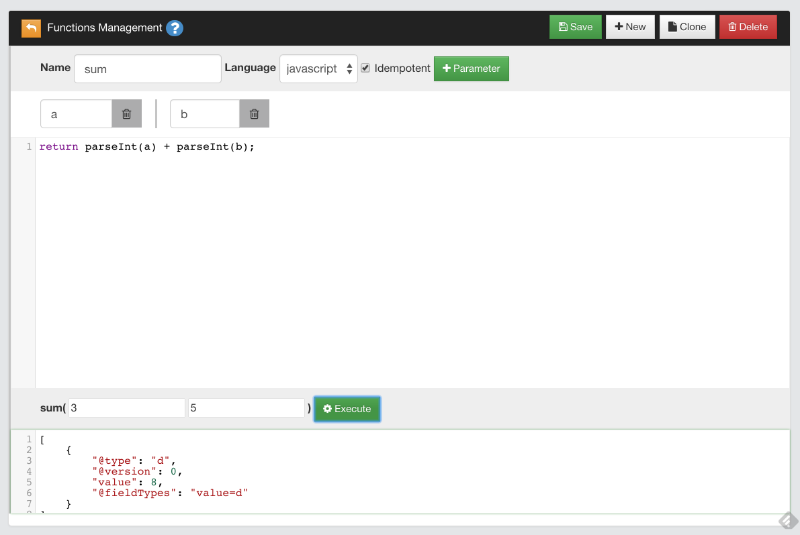The height and width of the screenshot is (535, 800).
Task: Click the Name field containing sum
Action: tap(147, 69)
